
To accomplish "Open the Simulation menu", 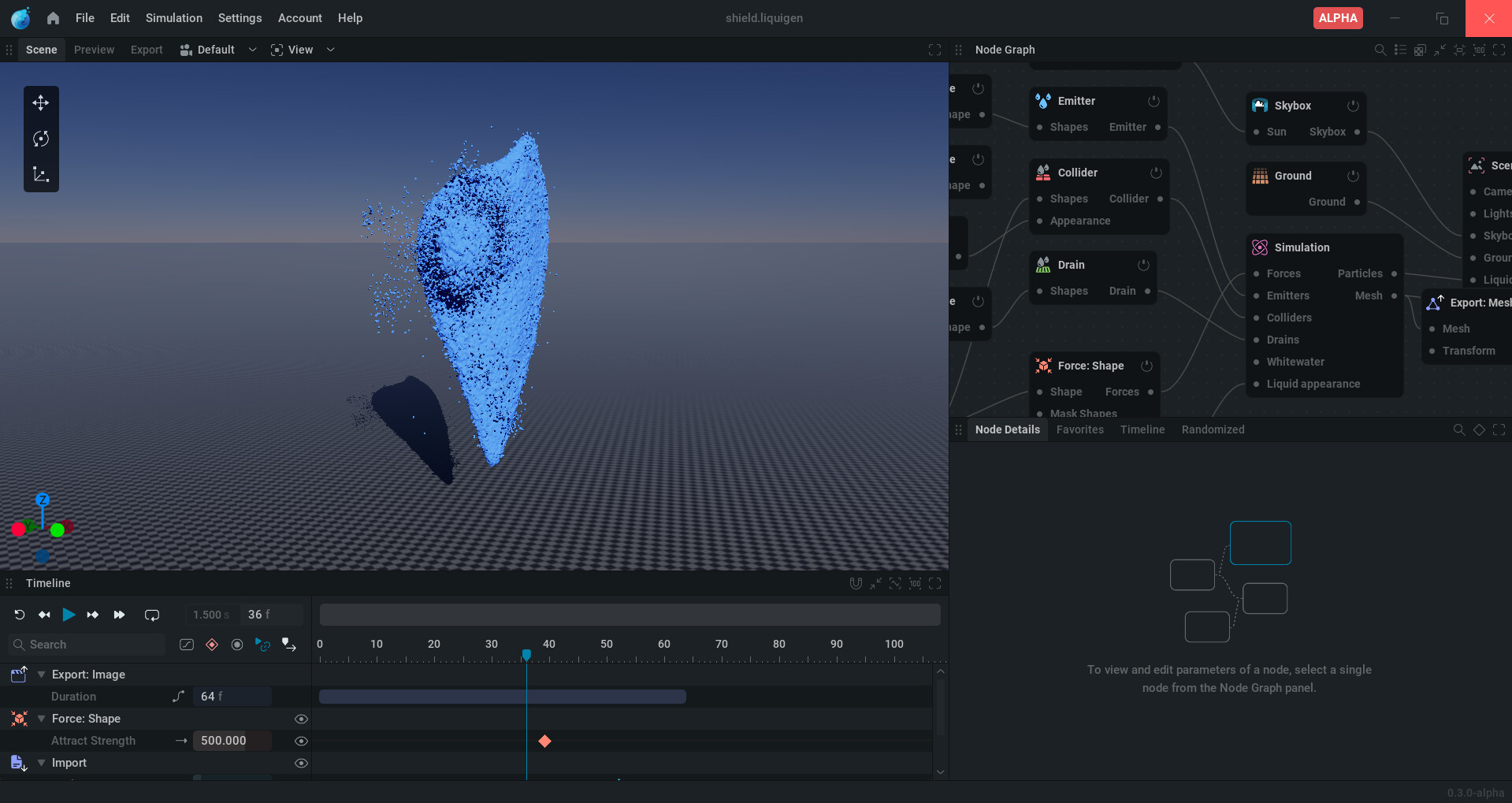I will [173, 18].
